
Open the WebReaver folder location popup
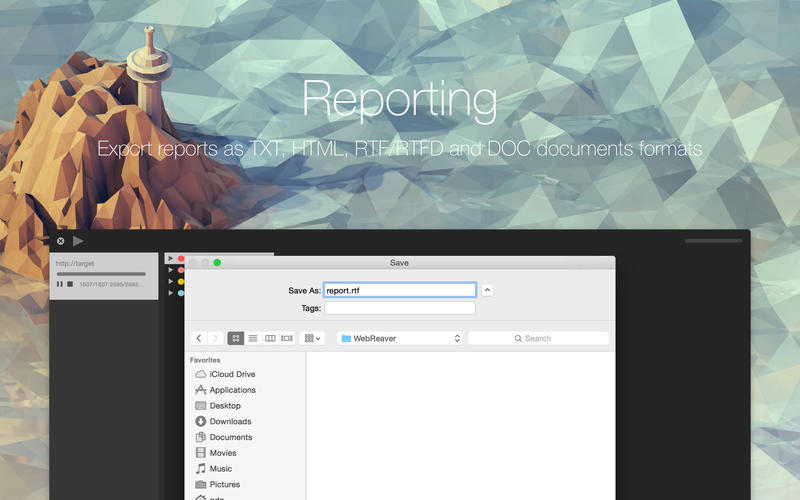(x=400, y=338)
